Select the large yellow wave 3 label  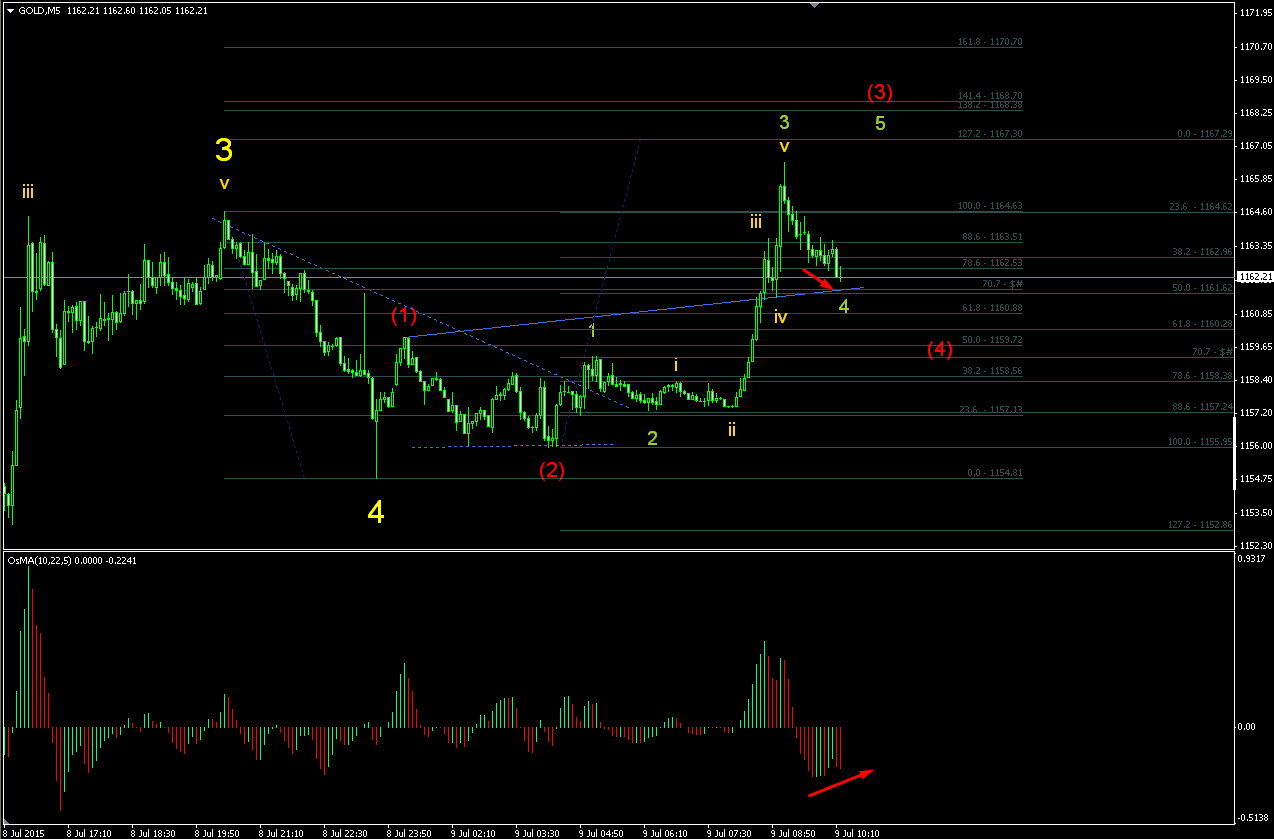(224, 151)
